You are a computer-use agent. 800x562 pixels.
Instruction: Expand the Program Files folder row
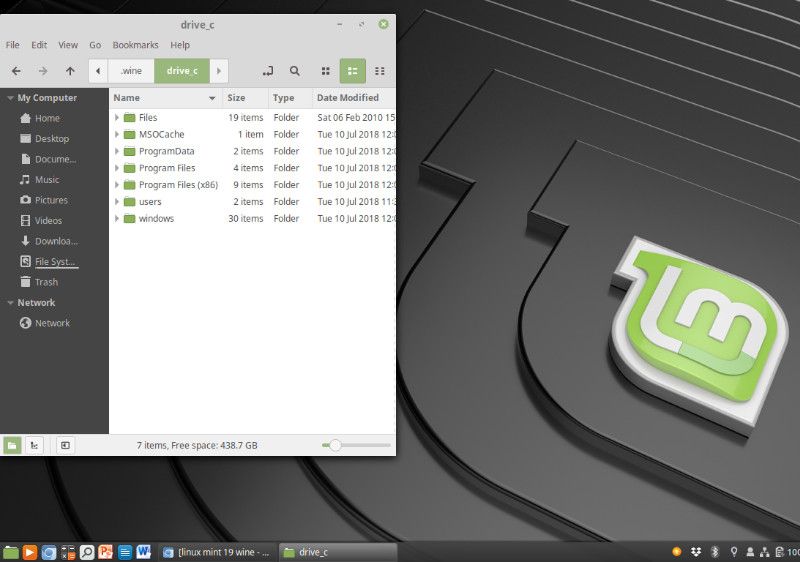117,168
